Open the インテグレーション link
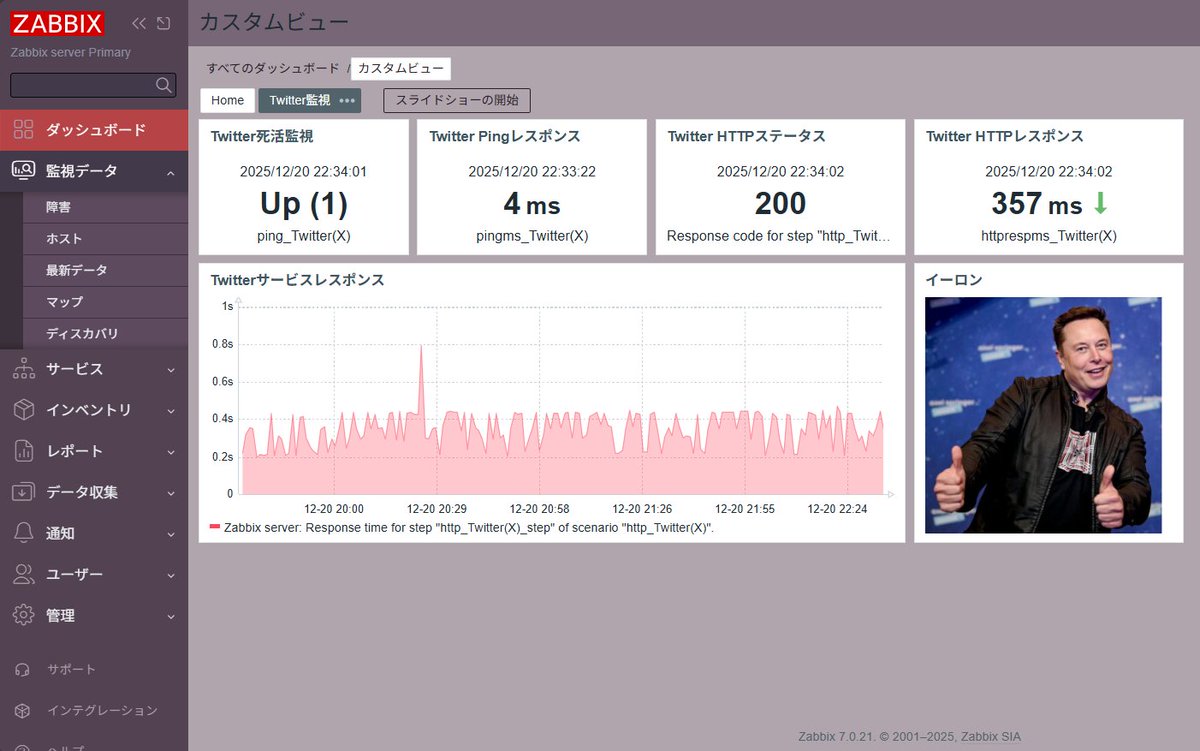 [x=102, y=710]
